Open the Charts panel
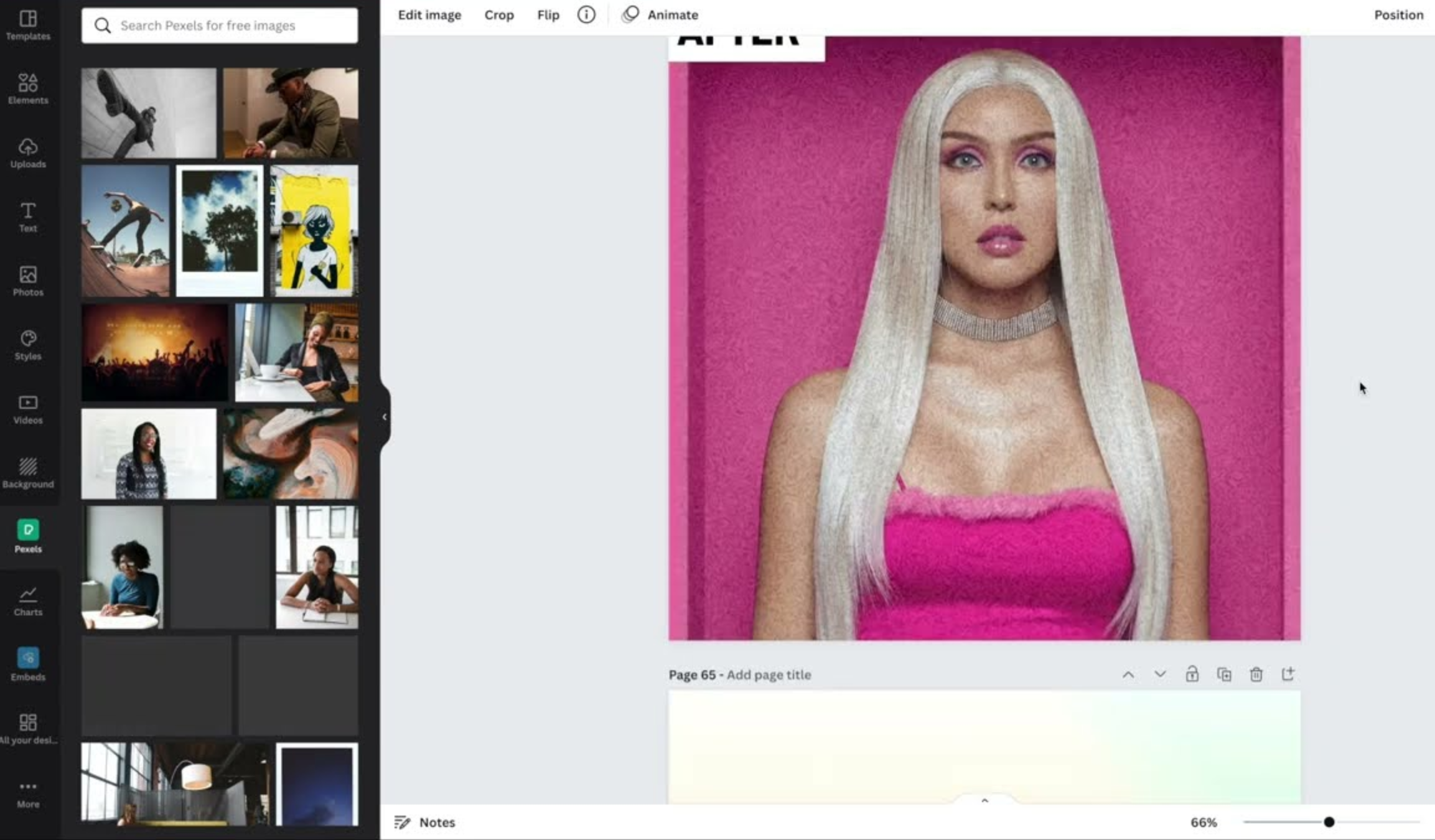The height and width of the screenshot is (840, 1435). [x=28, y=599]
